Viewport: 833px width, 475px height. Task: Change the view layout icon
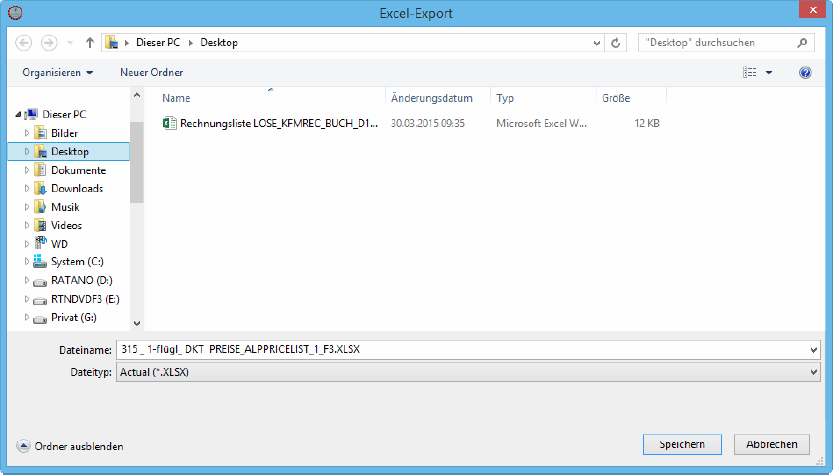point(750,72)
